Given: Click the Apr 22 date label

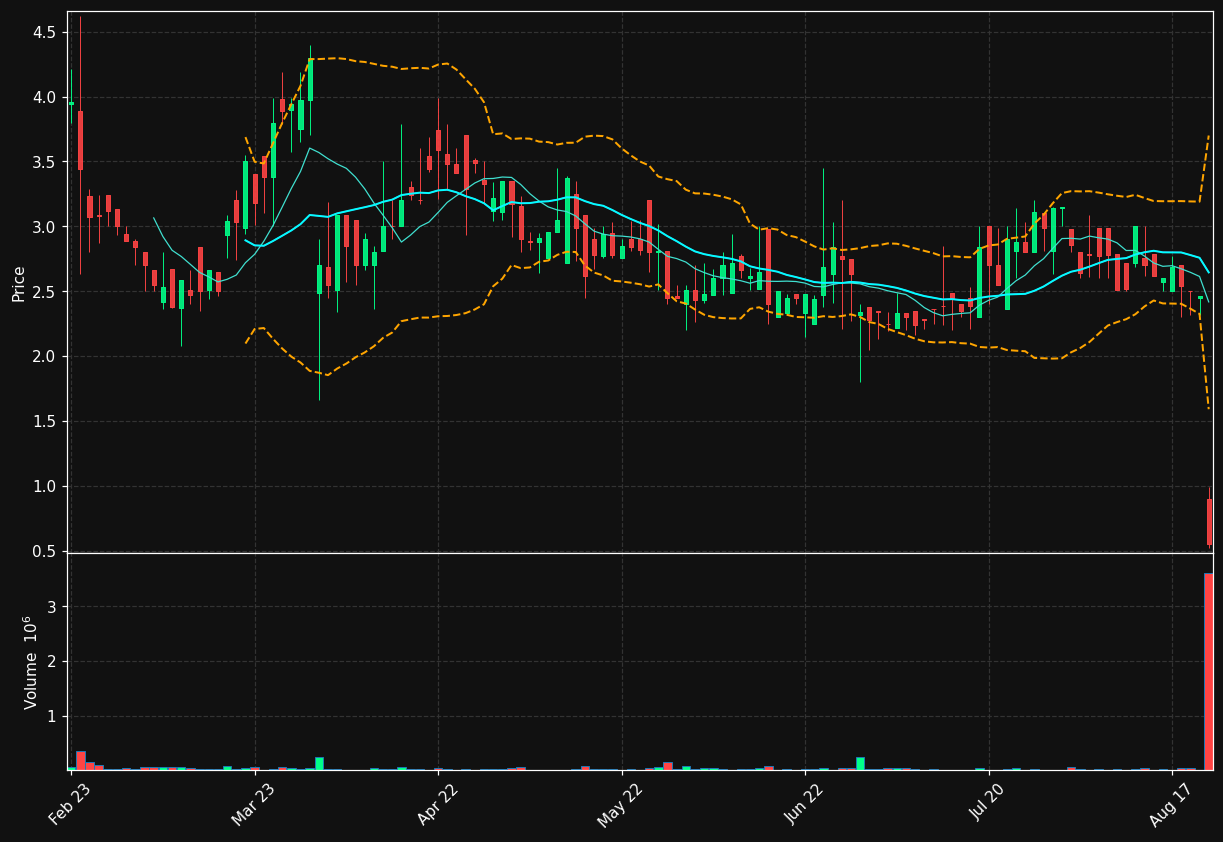Looking at the screenshot, I should (438, 805).
